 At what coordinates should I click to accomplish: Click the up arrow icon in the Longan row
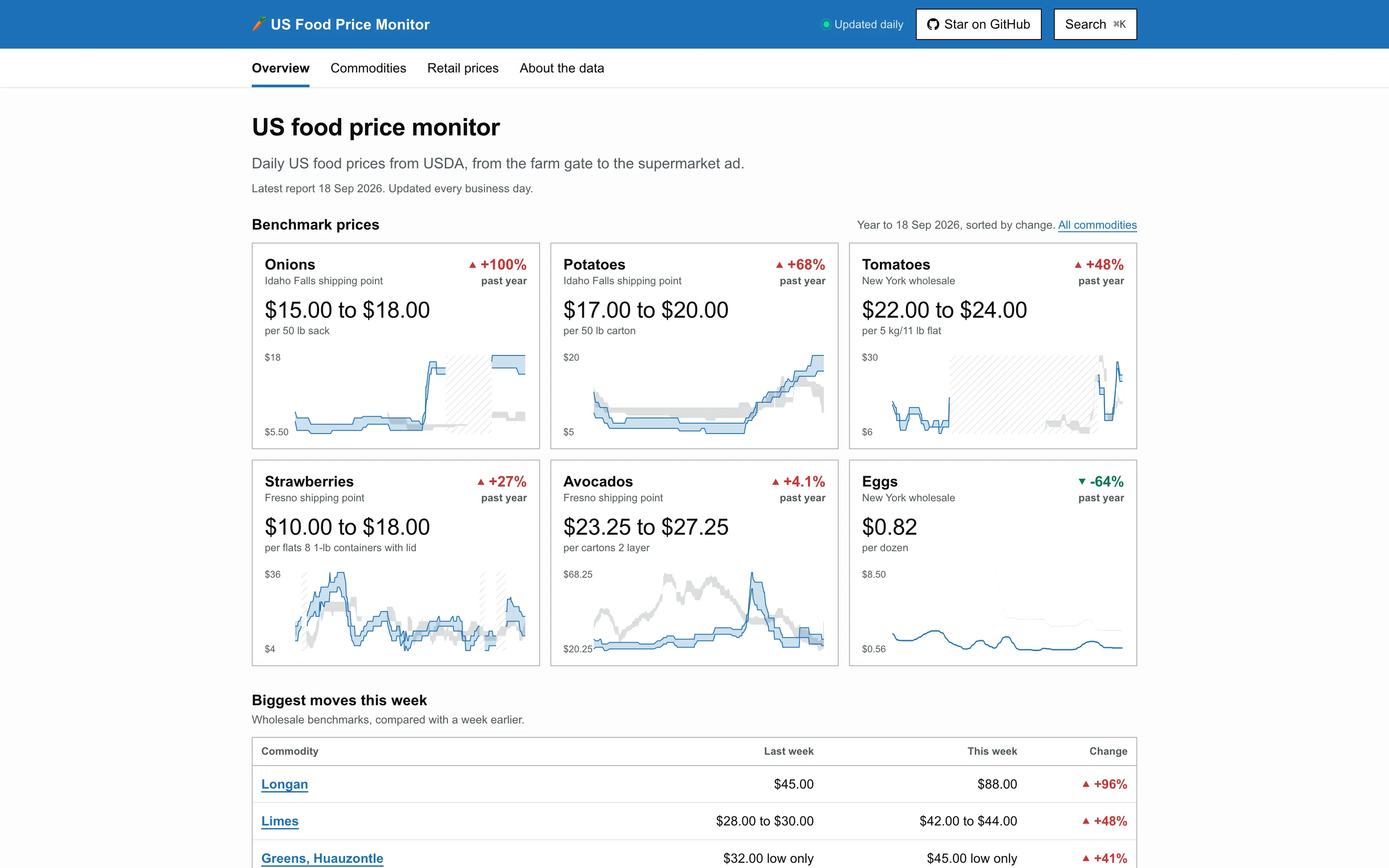pyautogui.click(x=1086, y=784)
